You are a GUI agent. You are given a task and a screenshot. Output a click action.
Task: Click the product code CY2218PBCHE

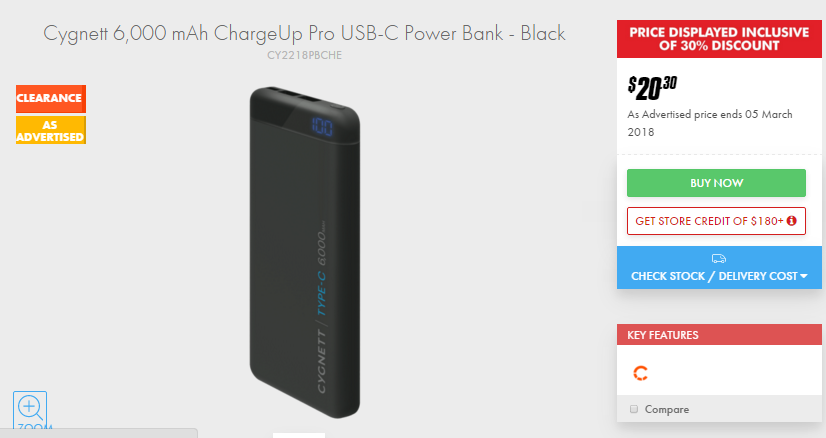coord(304,55)
